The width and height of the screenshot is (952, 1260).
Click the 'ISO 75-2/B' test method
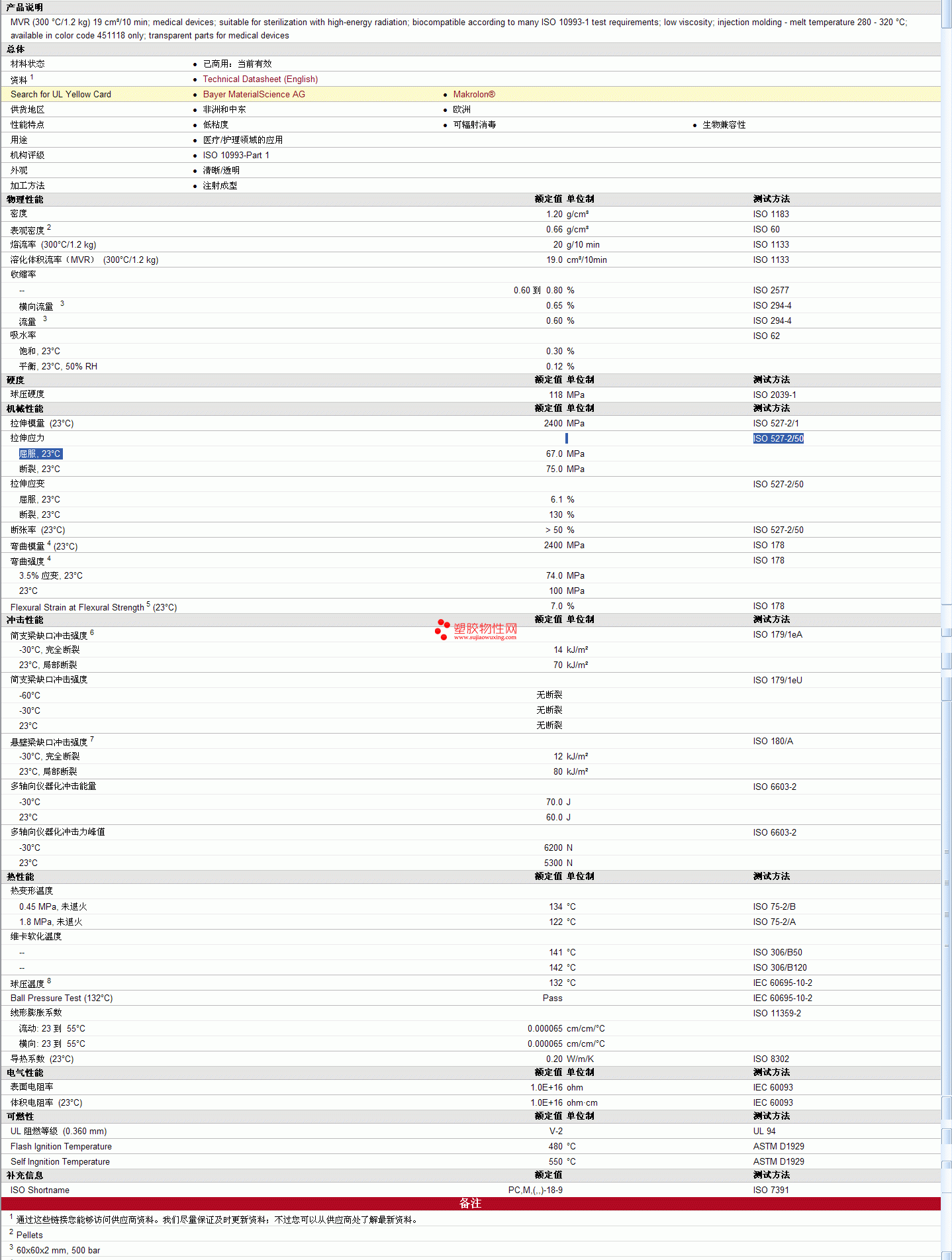[x=775, y=907]
